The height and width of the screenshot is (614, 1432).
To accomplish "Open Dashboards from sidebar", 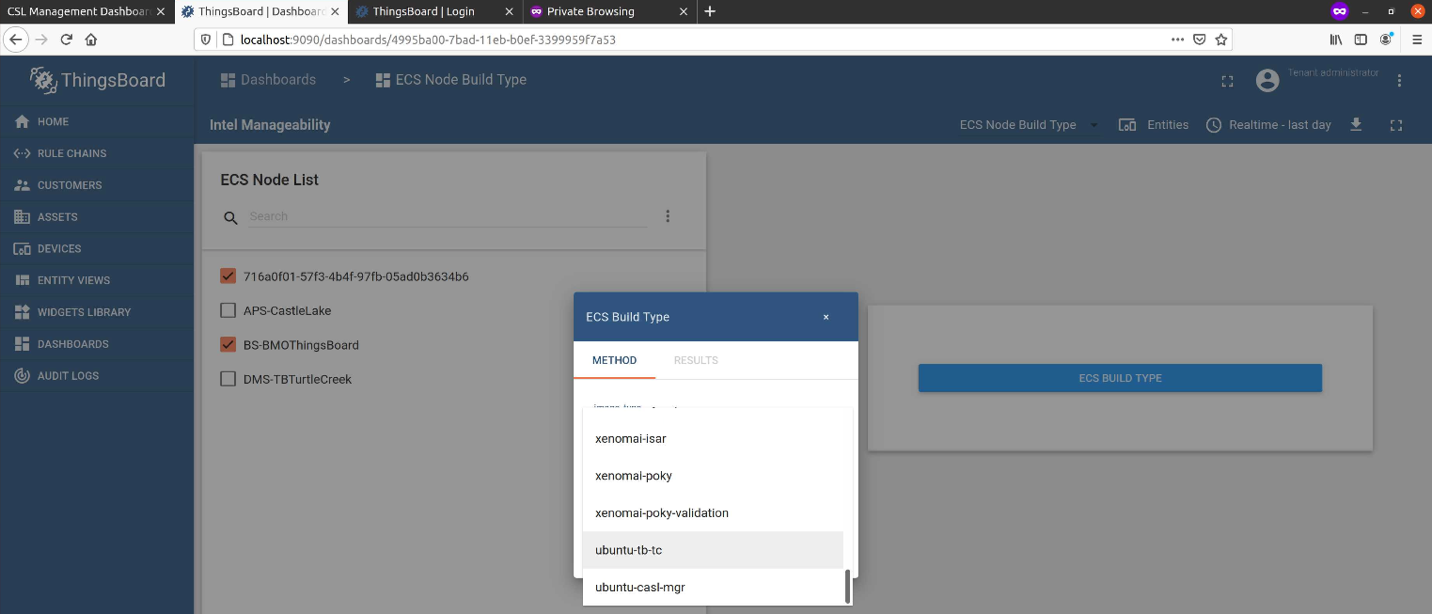I will [96, 344].
